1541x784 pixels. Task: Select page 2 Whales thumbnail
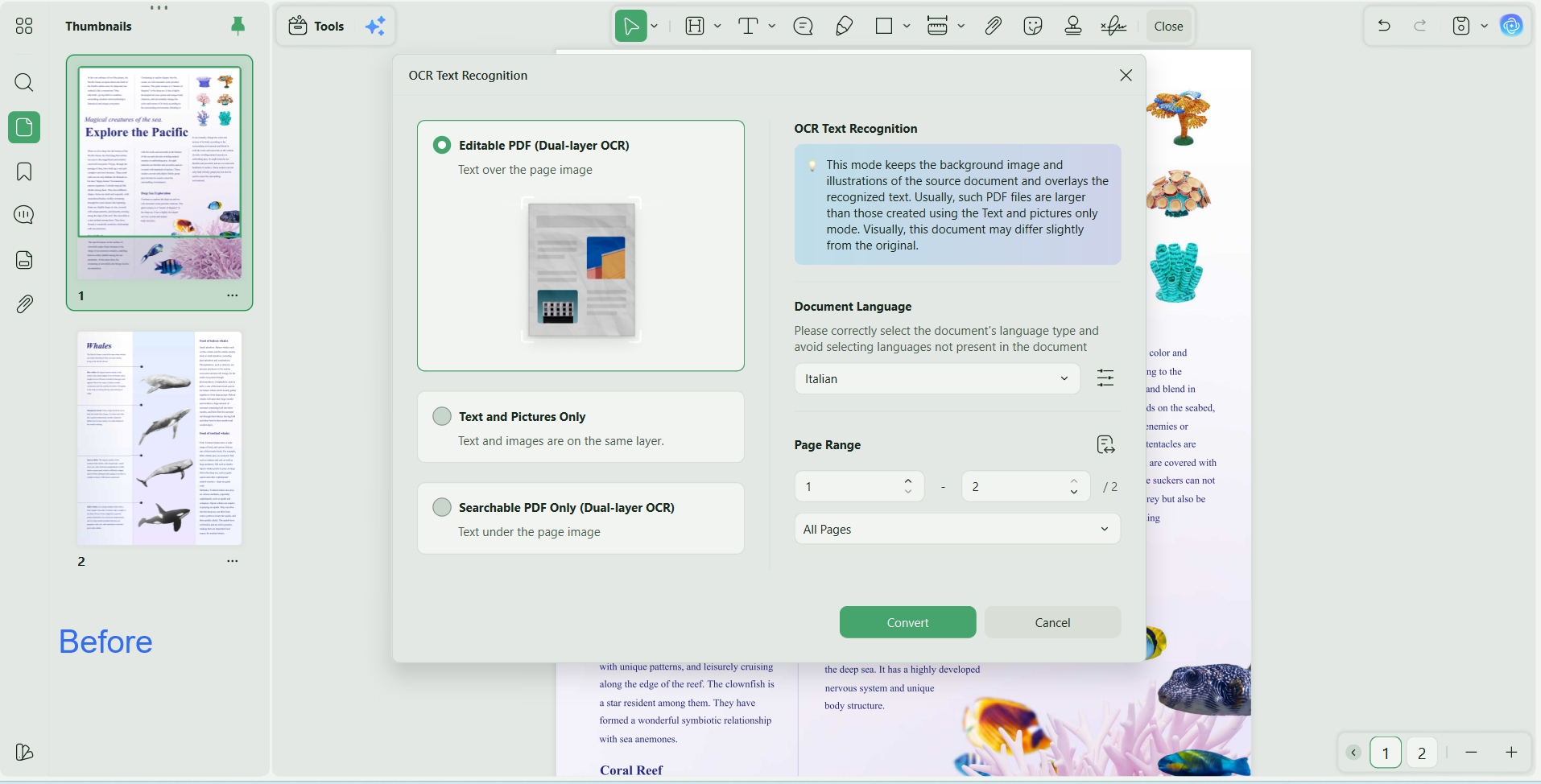tap(159, 438)
